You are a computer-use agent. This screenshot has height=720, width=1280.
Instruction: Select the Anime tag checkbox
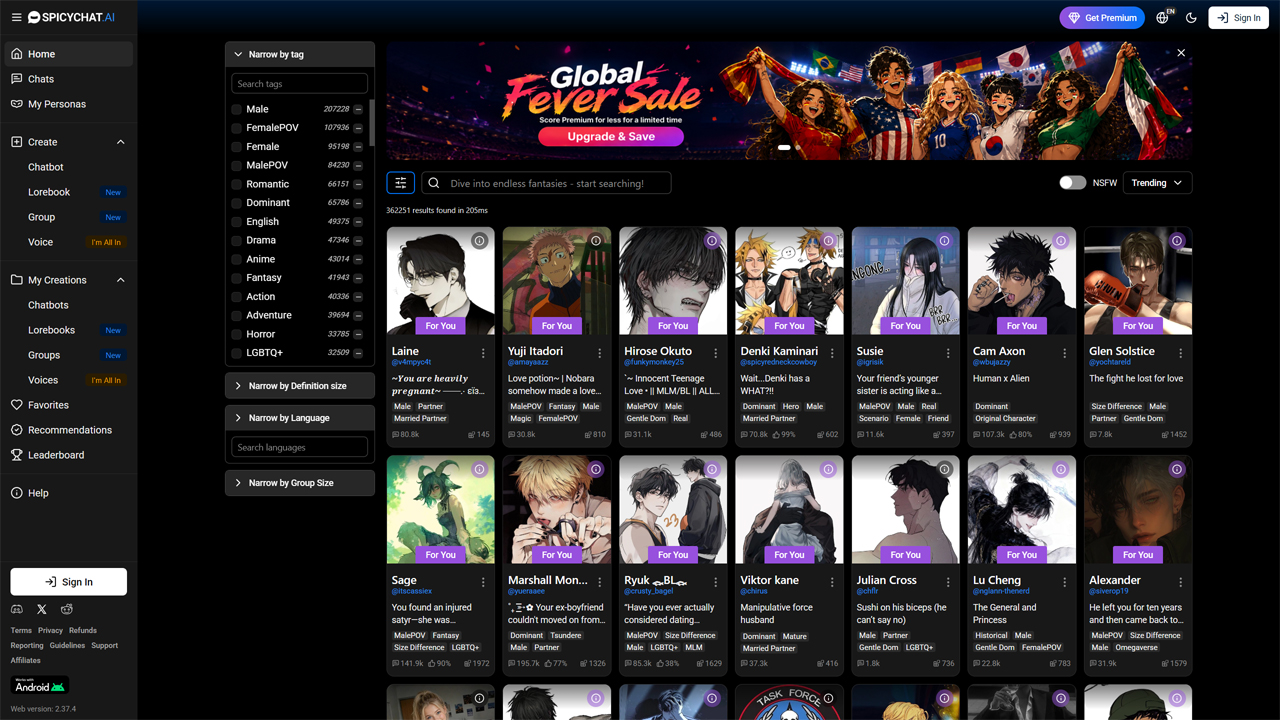coord(237,259)
